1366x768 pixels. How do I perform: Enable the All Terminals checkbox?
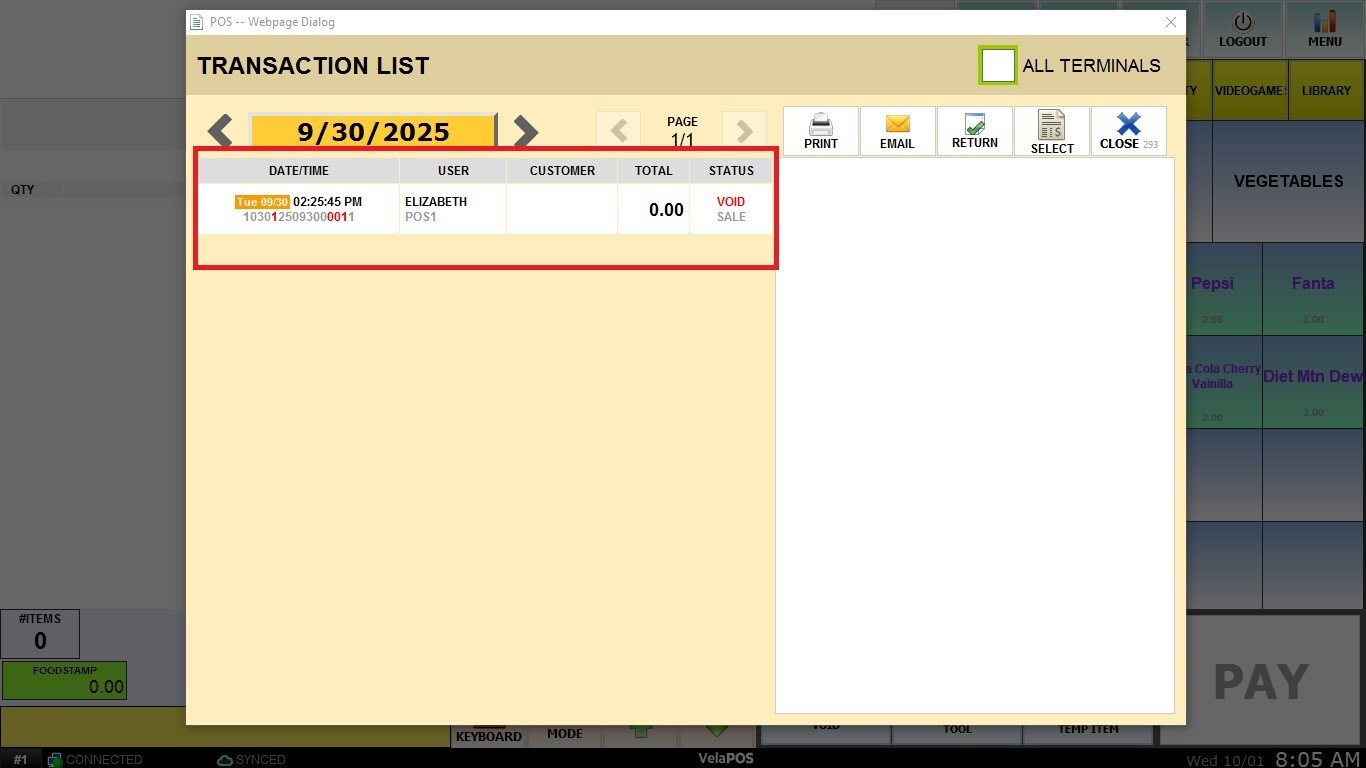click(998, 65)
